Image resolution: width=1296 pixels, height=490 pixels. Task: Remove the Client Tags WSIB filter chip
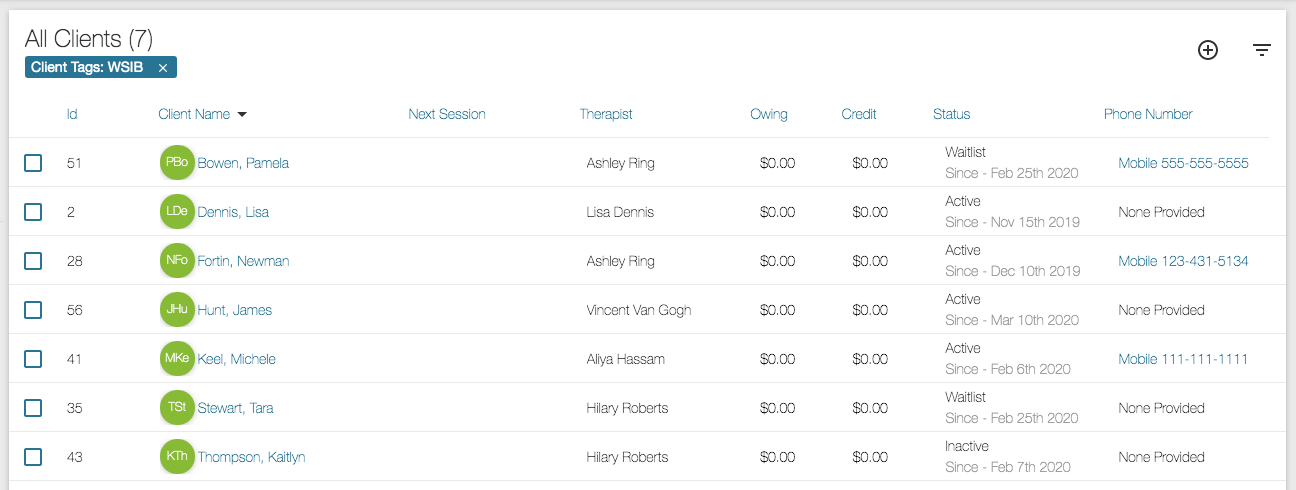(x=163, y=68)
